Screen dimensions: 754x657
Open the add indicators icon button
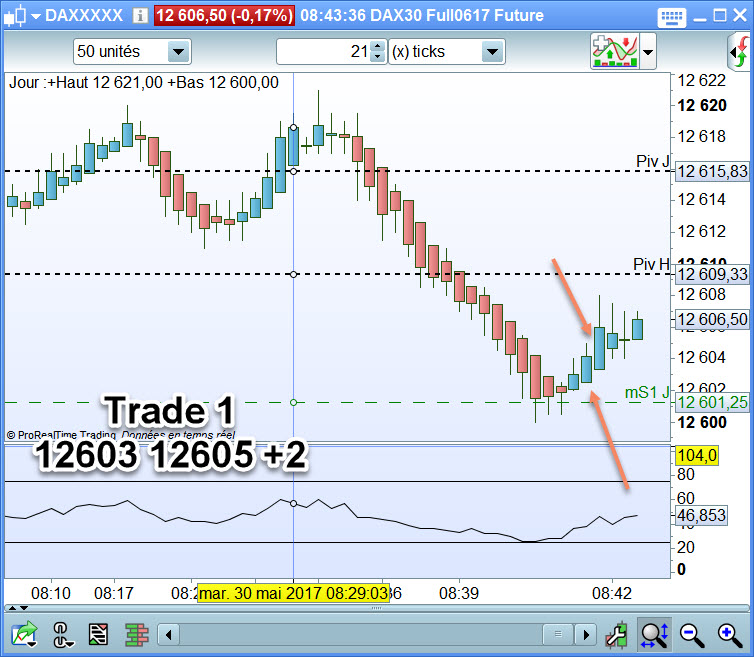pos(615,51)
